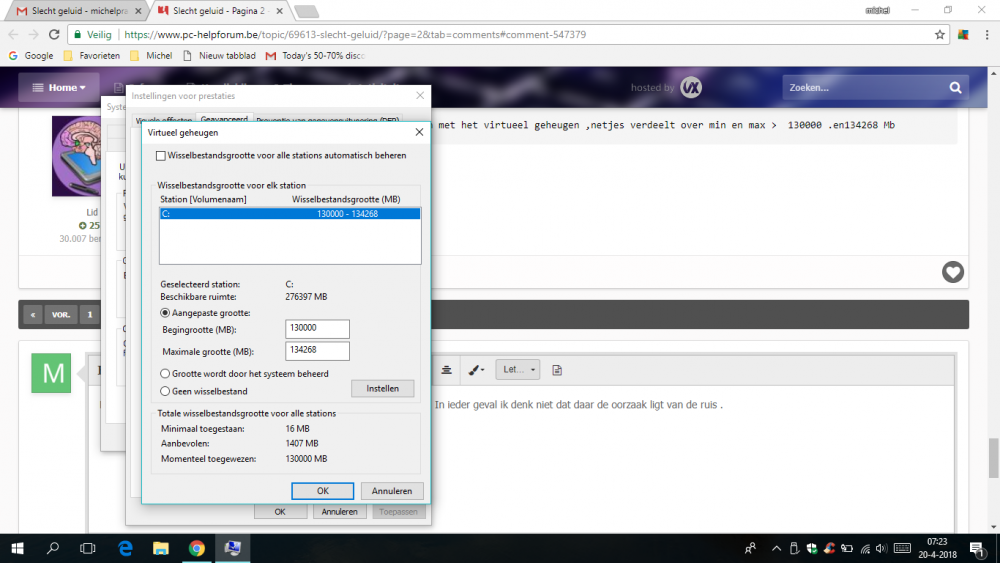Switch to Chrome in the taskbar
Screen dimensions: 1000x563
pyautogui.click(x=196, y=548)
